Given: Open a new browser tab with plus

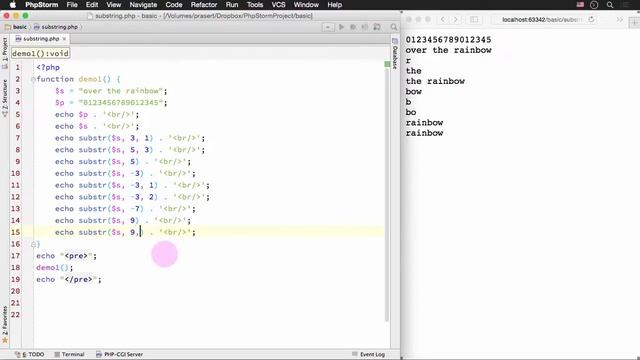Looking at the screenshot, I should (635, 22).
